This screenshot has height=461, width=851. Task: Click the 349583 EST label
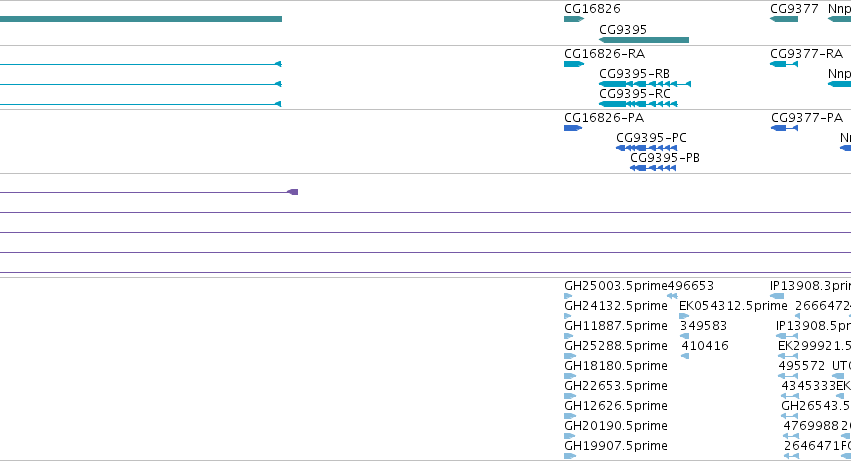point(703,326)
